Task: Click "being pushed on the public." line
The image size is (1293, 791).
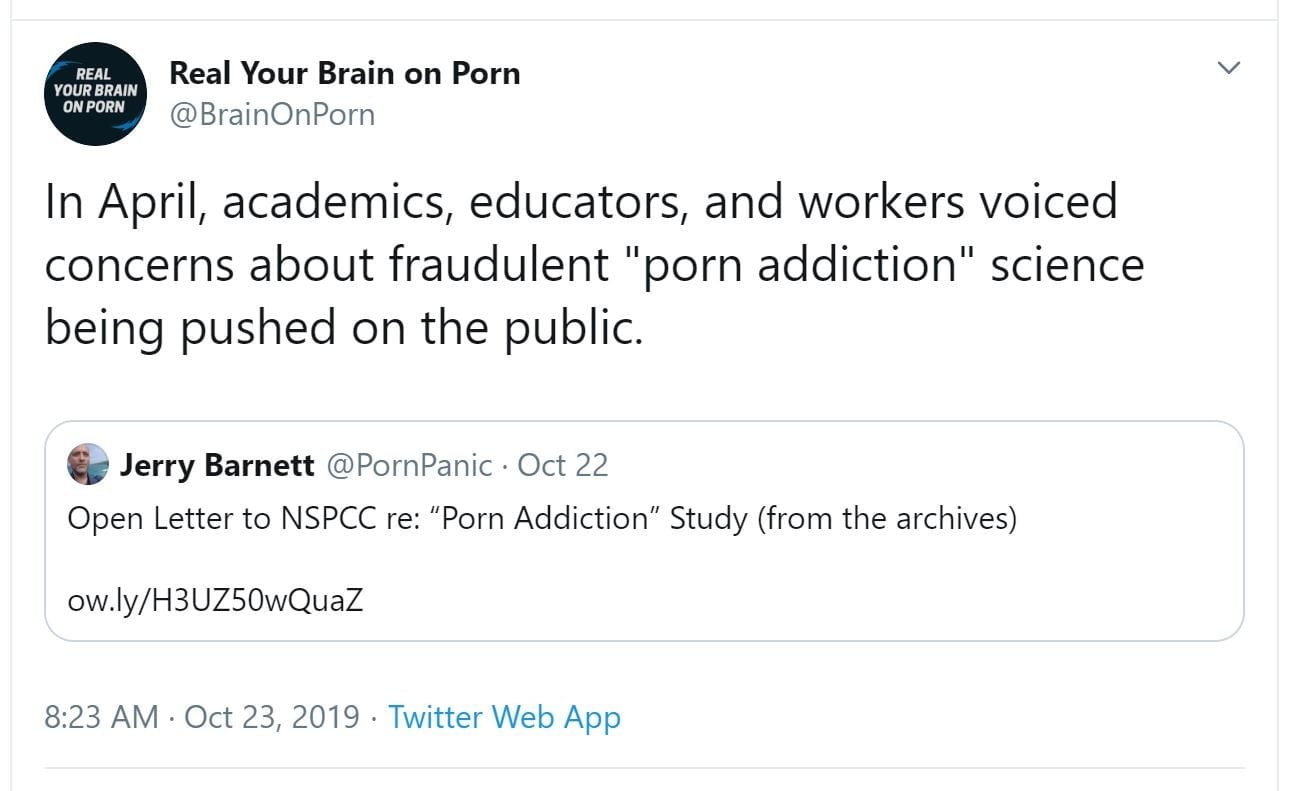Action: [x=344, y=328]
